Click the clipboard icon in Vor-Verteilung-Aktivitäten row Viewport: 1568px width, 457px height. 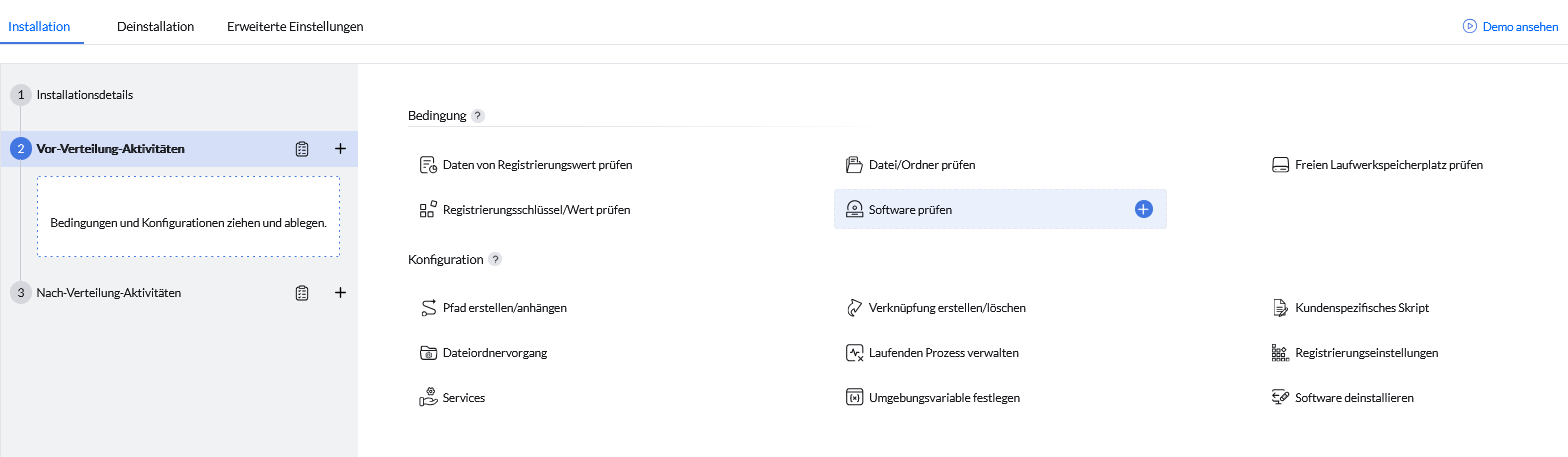tap(302, 149)
